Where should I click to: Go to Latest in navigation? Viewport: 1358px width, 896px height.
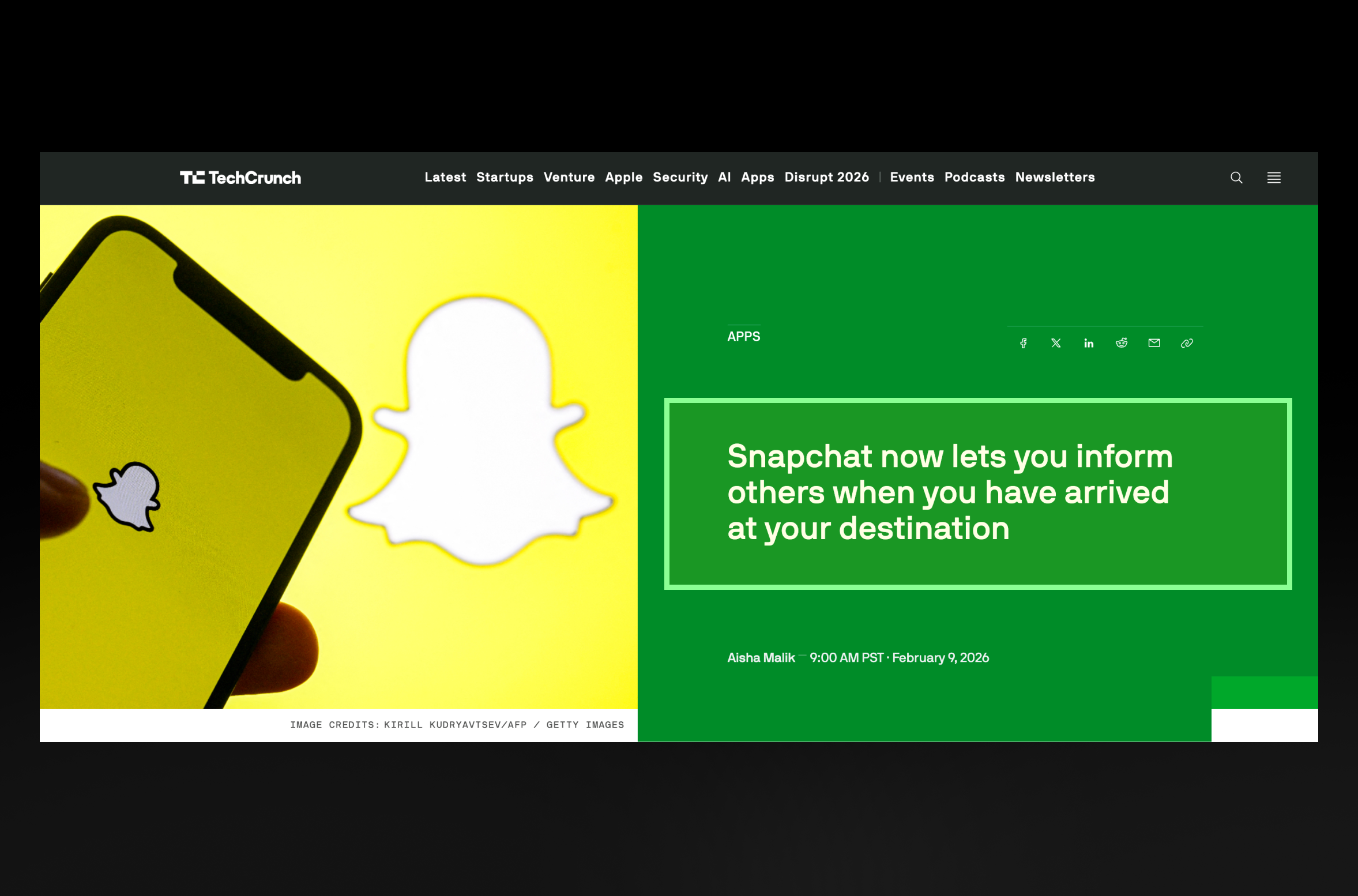445,177
